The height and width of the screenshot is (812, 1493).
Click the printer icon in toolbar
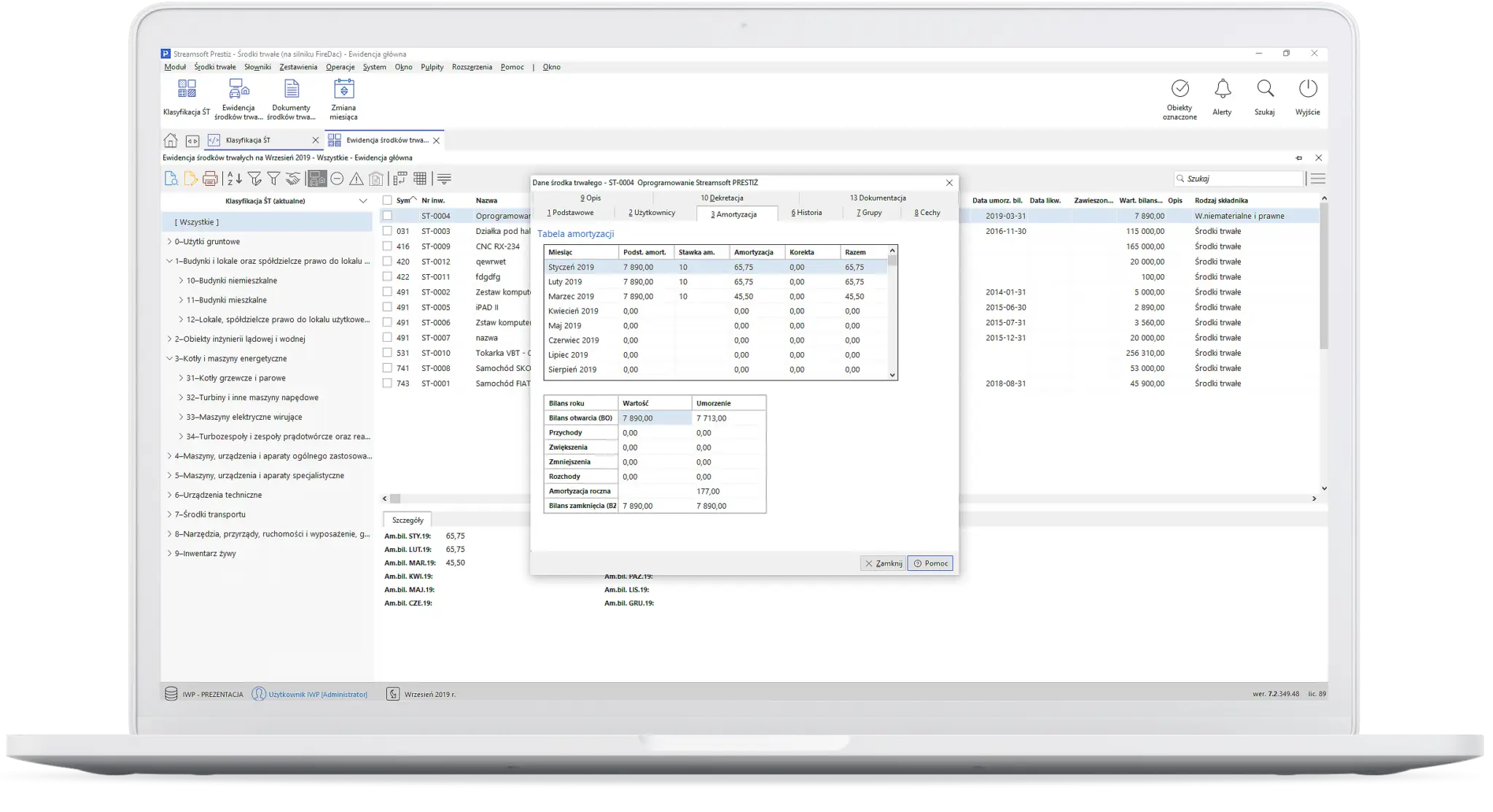coord(210,179)
